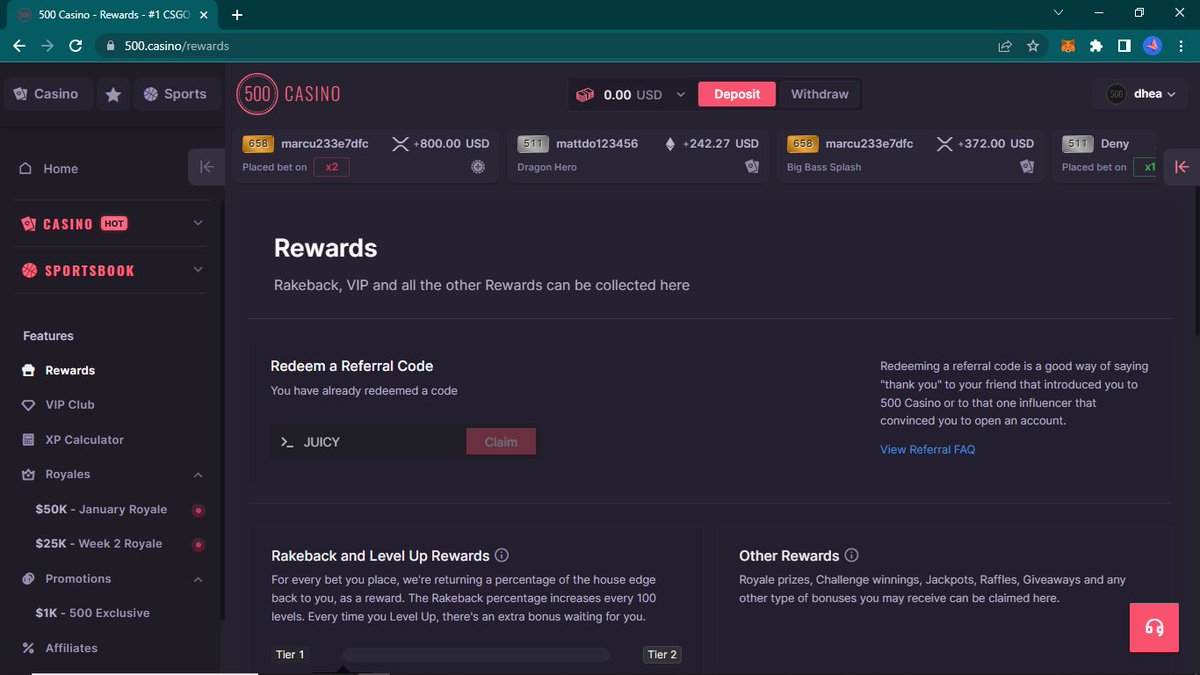
Task: Click the Rakeback tier progress bar
Action: click(476, 655)
